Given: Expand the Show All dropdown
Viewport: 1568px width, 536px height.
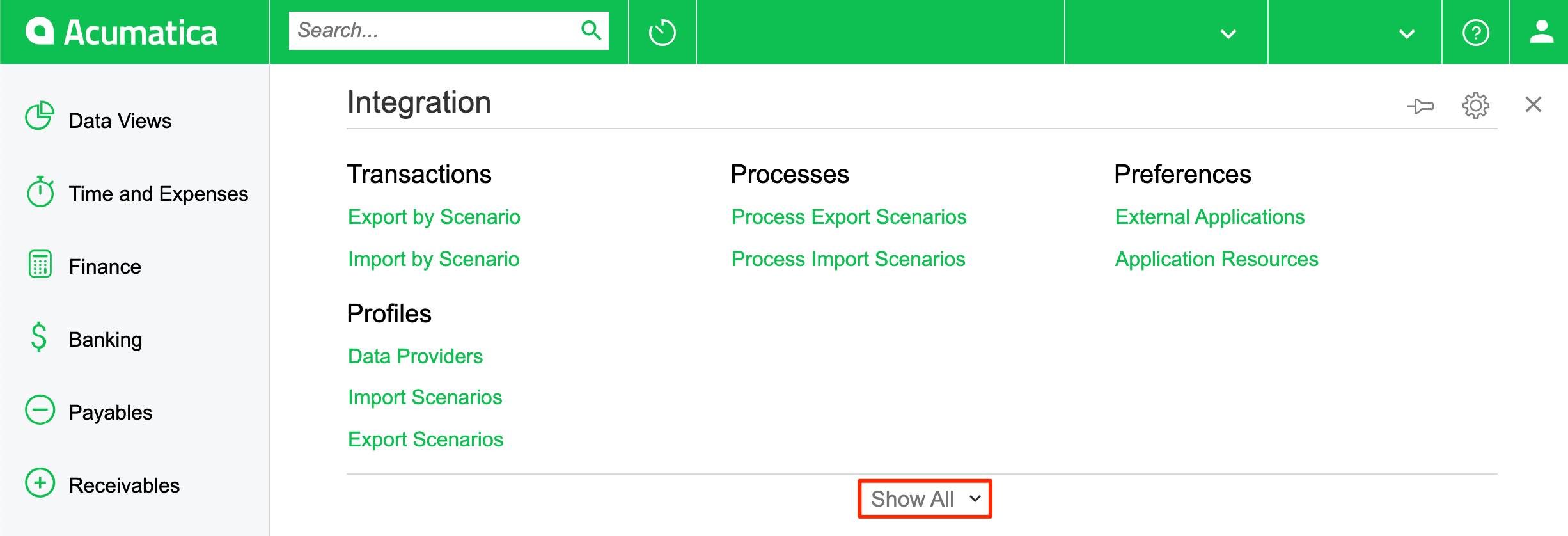Looking at the screenshot, I should (x=925, y=499).
